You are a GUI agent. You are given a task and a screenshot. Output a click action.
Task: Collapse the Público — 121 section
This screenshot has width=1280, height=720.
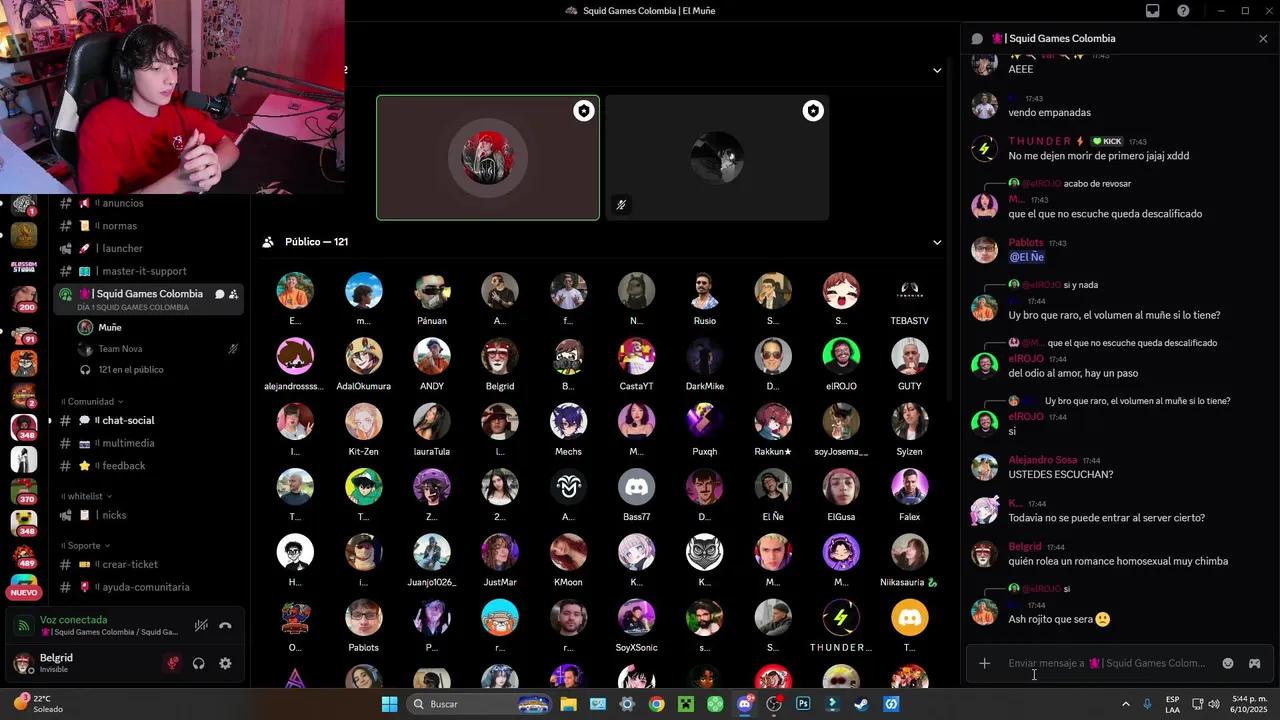937,242
